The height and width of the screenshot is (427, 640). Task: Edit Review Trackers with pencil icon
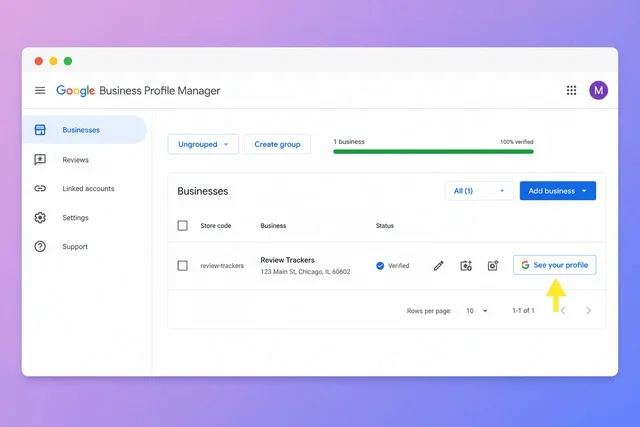pyautogui.click(x=438, y=266)
